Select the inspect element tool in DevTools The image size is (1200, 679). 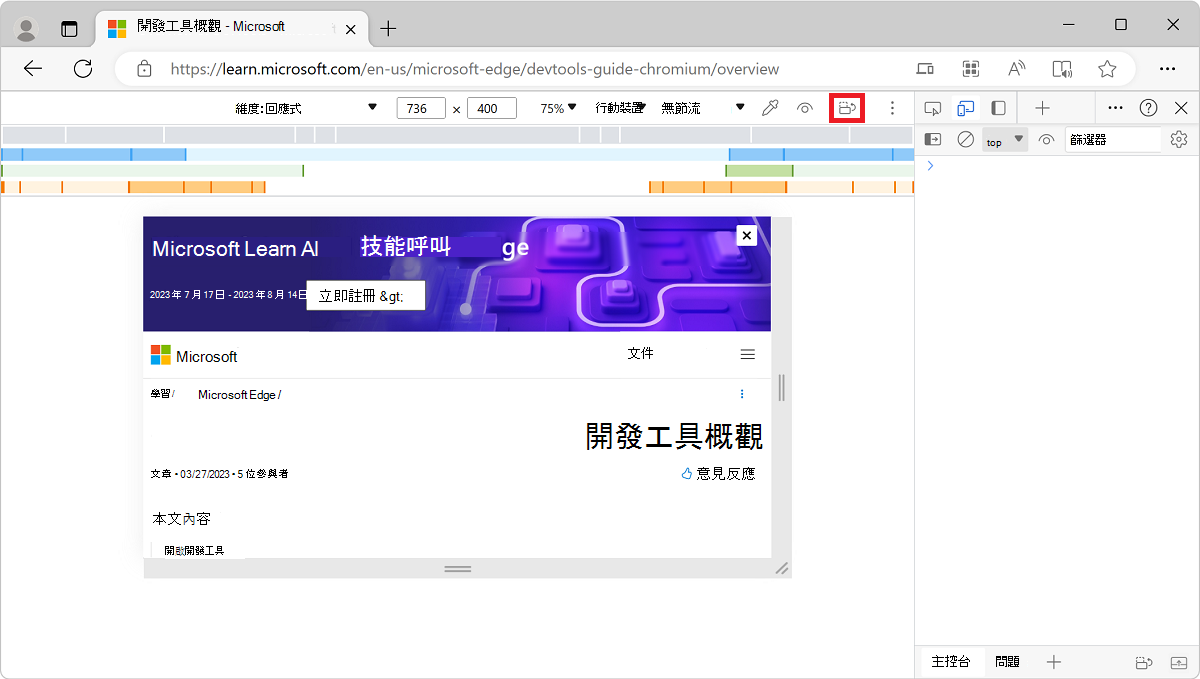coord(933,107)
